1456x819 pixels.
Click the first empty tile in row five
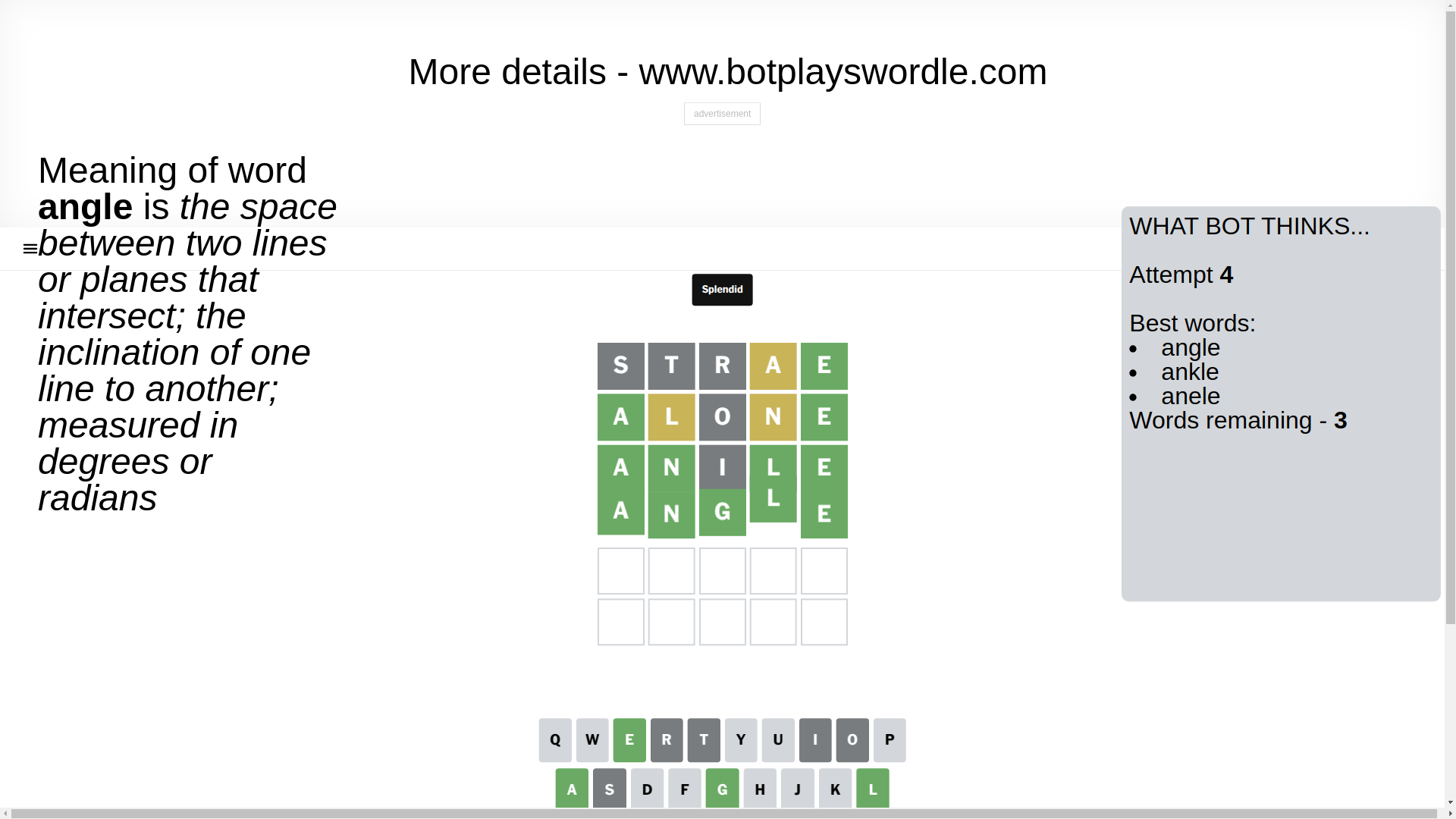tap(621, 571)
